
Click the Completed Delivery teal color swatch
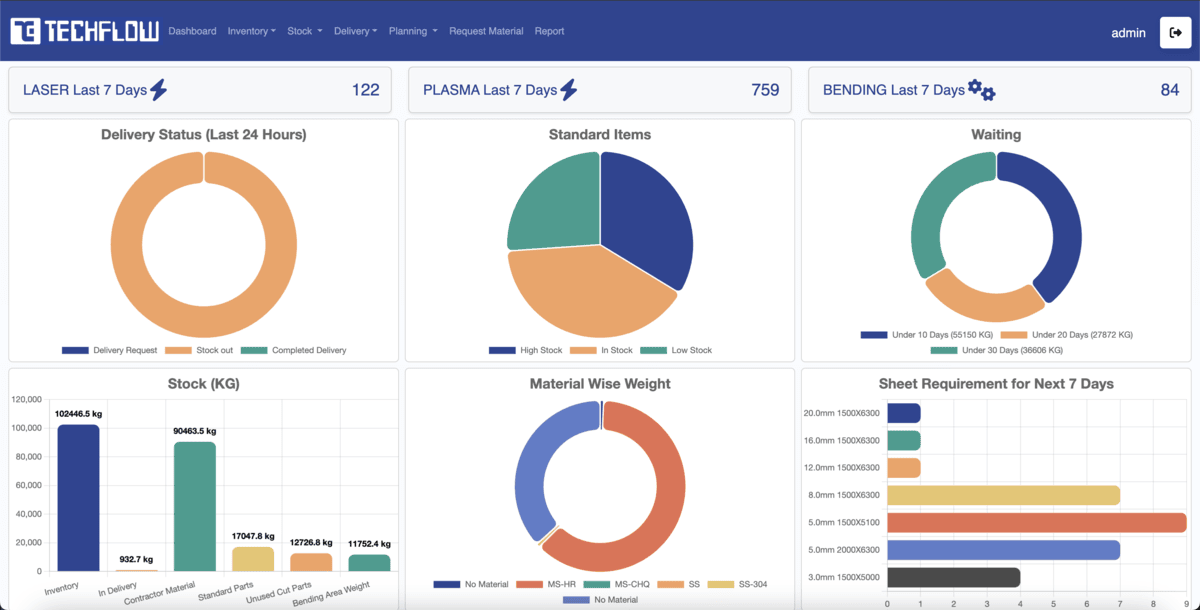pyautogui.click(x=254, y=350)
